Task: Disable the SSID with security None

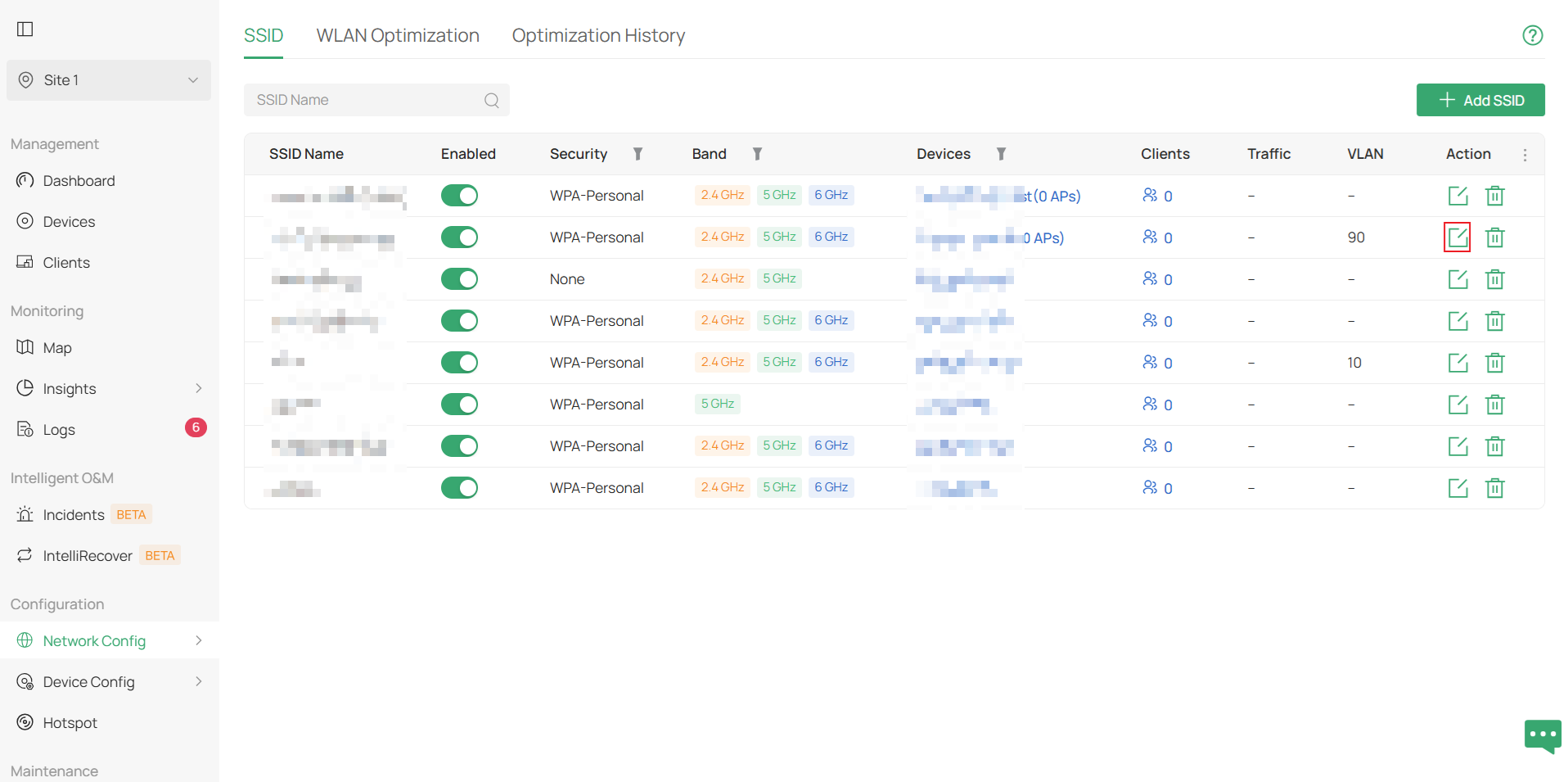Action: (459, 279)
